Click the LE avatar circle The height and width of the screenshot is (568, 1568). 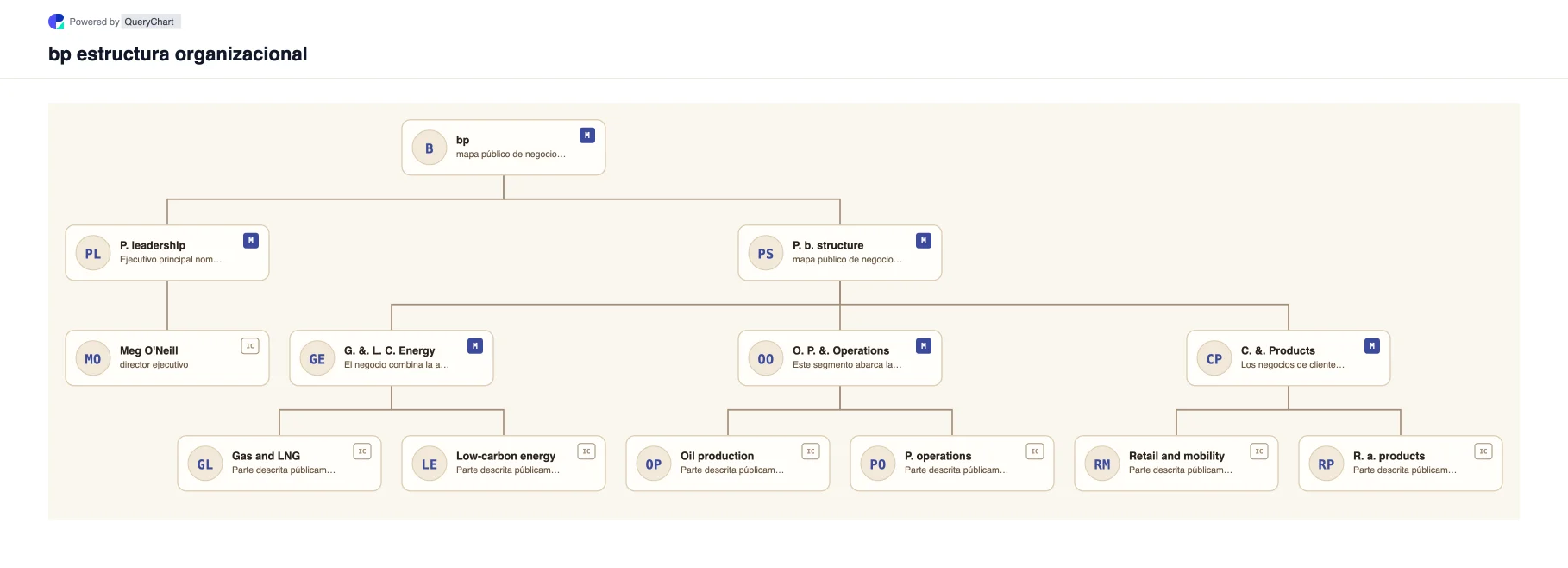tap(430, 464)
